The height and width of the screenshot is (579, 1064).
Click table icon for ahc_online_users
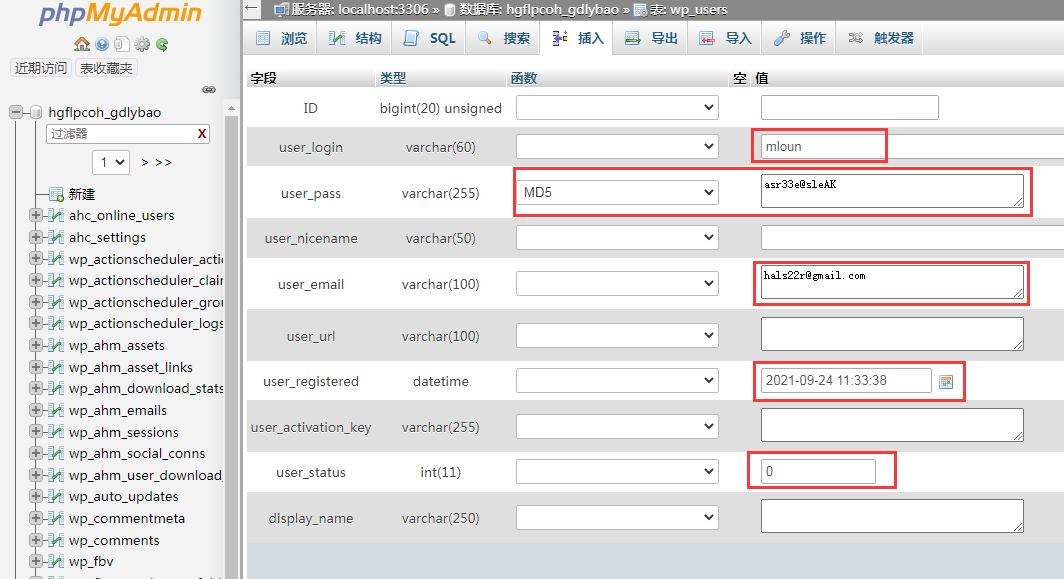click(x=55, y=216)
